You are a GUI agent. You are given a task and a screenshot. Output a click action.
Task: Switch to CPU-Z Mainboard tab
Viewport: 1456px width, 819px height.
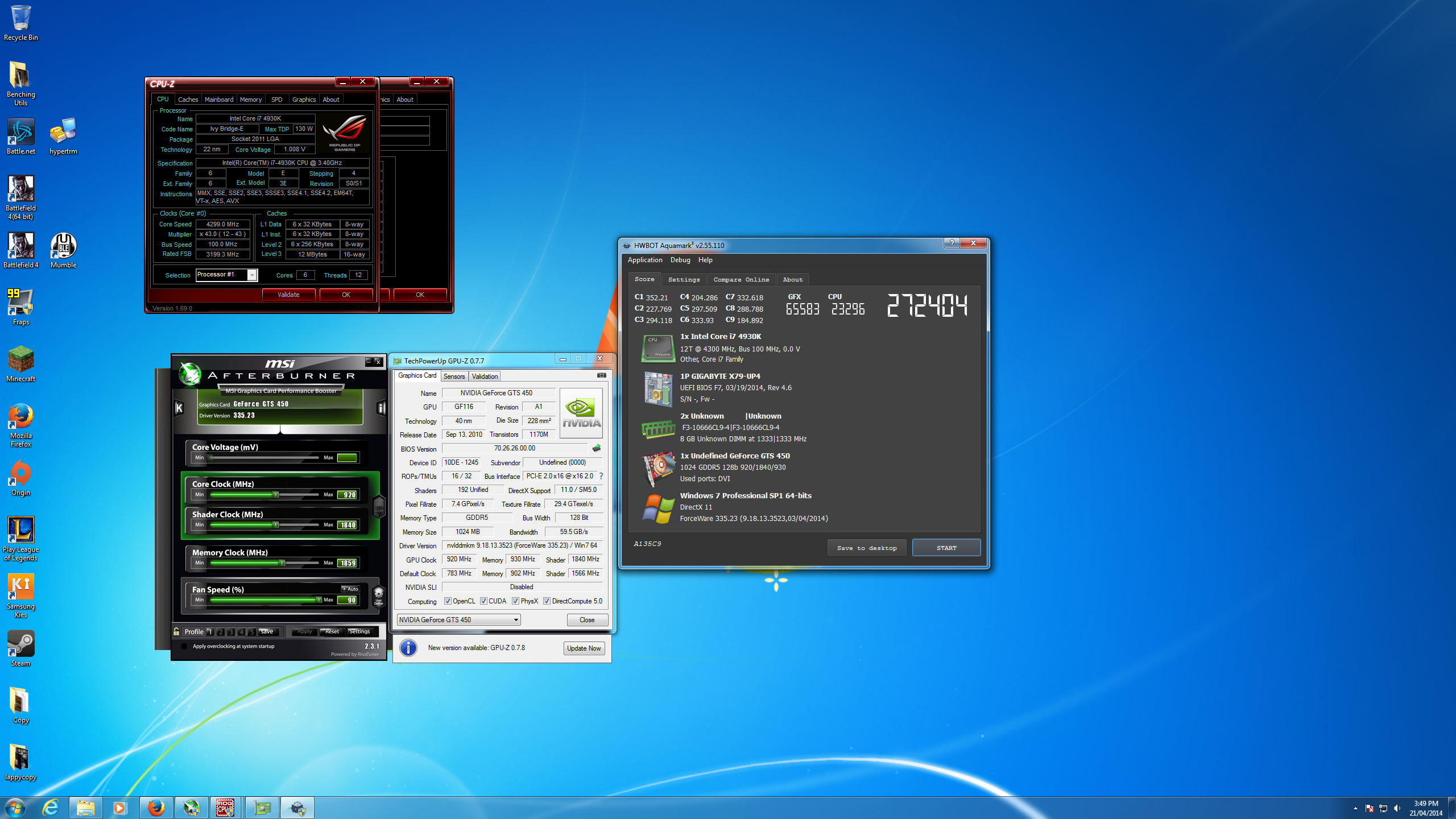(219, 100)
